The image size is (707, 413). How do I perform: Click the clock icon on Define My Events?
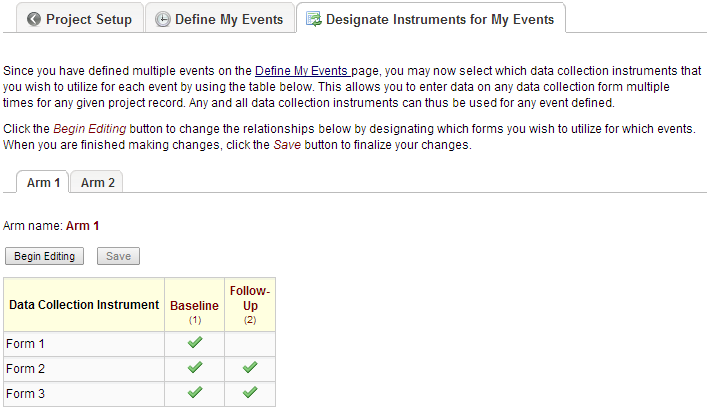coord(163,19)
